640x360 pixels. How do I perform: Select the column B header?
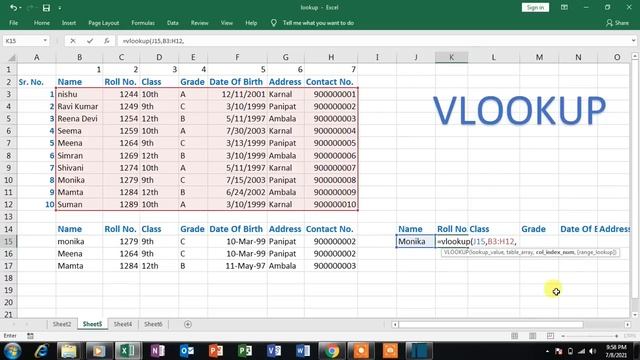[x=79, y=58]
